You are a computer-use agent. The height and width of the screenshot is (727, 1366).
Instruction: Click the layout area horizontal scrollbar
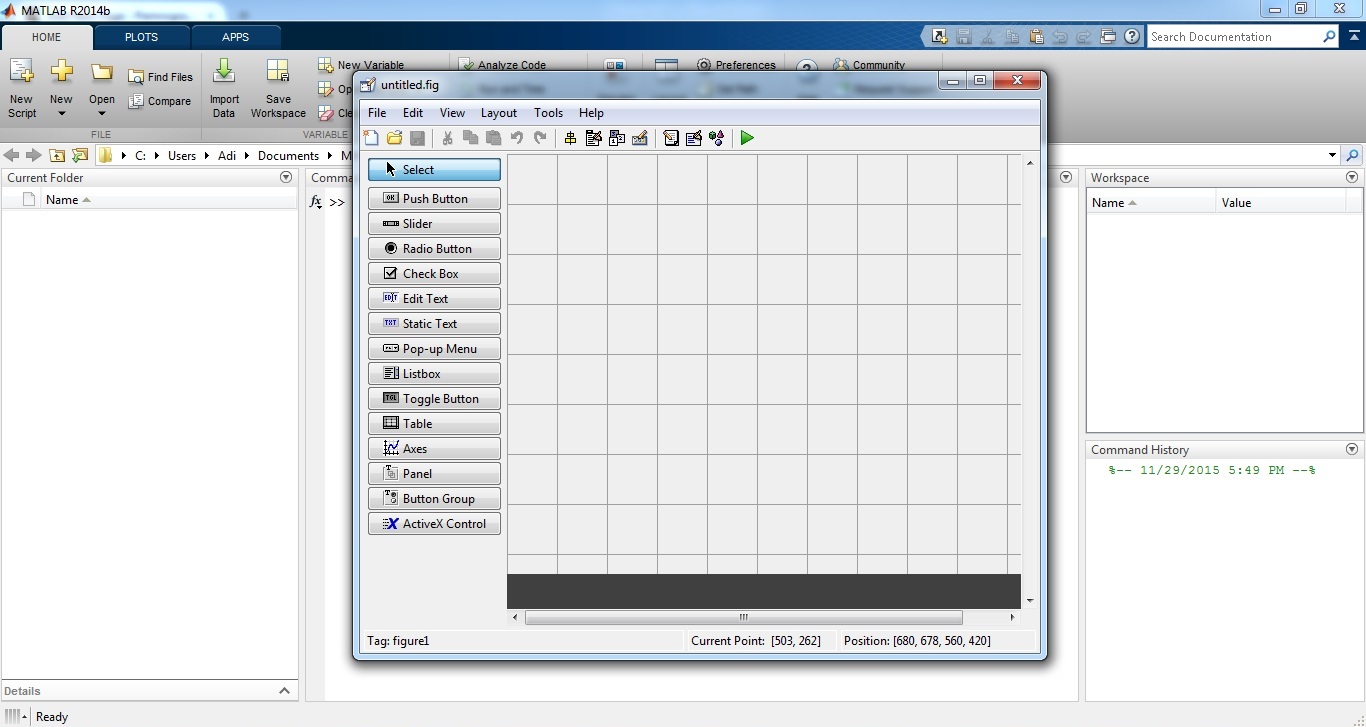743,618
